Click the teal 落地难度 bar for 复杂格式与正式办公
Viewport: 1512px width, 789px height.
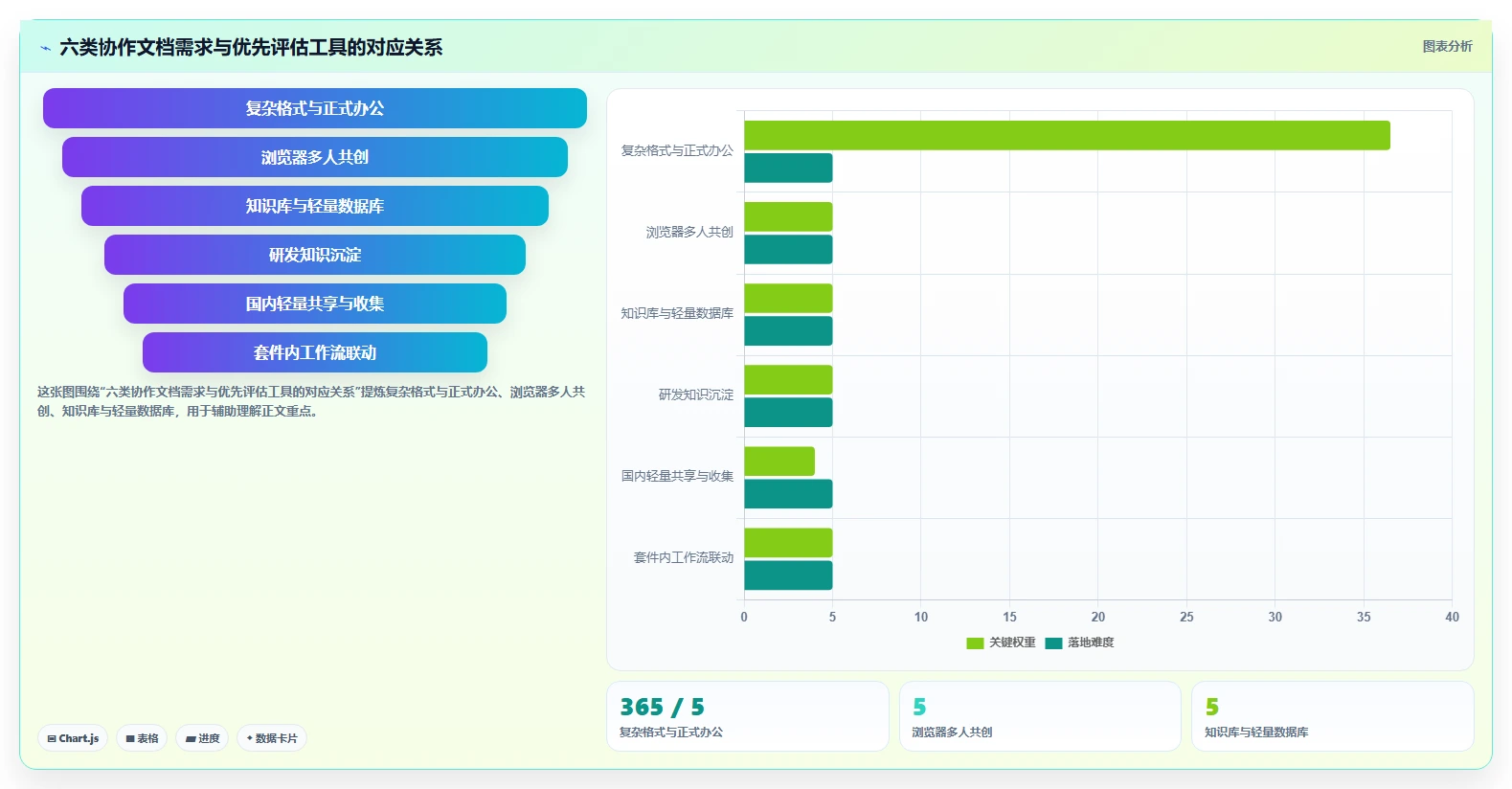788,168
